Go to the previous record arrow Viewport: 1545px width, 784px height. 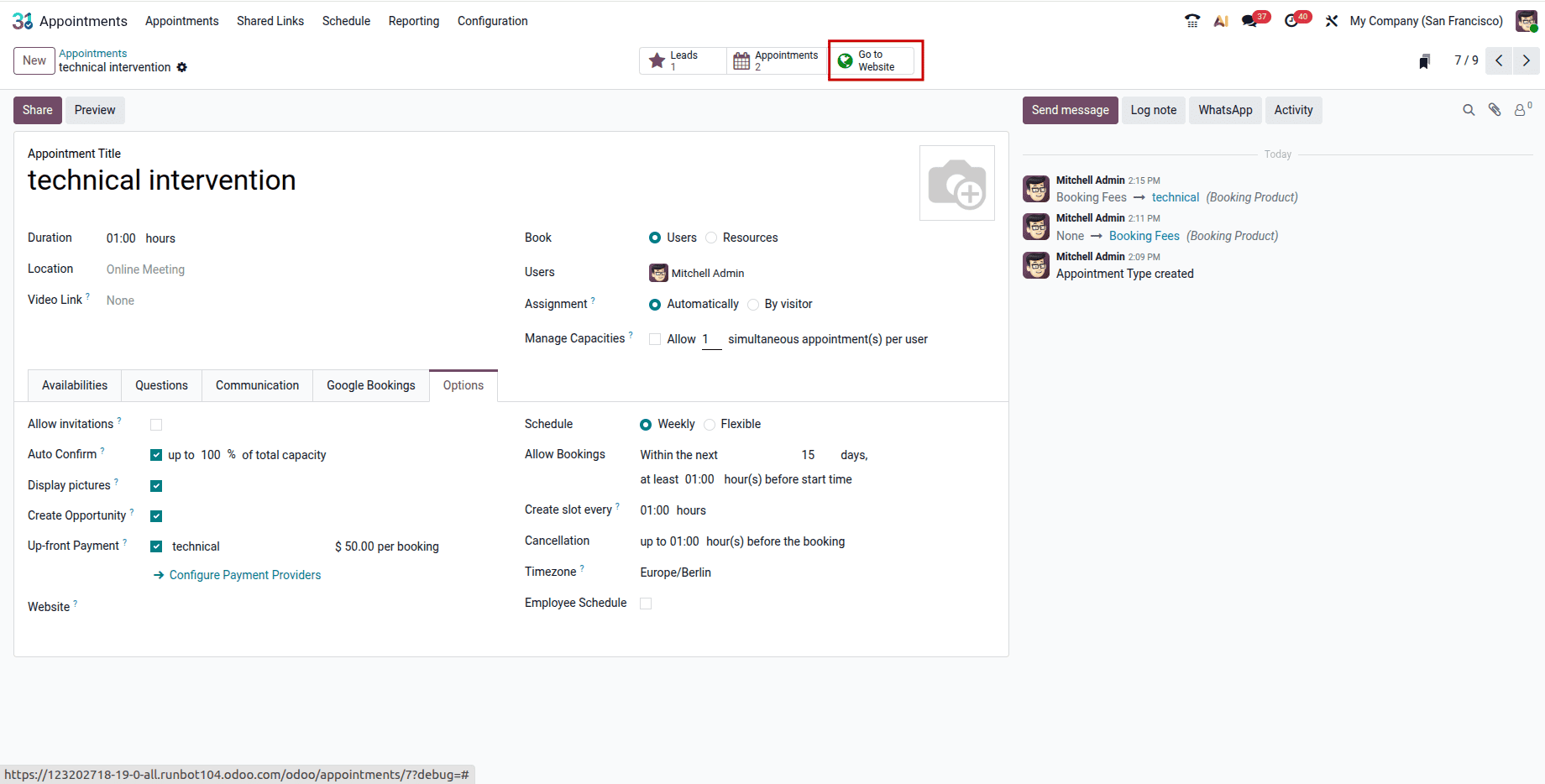(1499, 60)
